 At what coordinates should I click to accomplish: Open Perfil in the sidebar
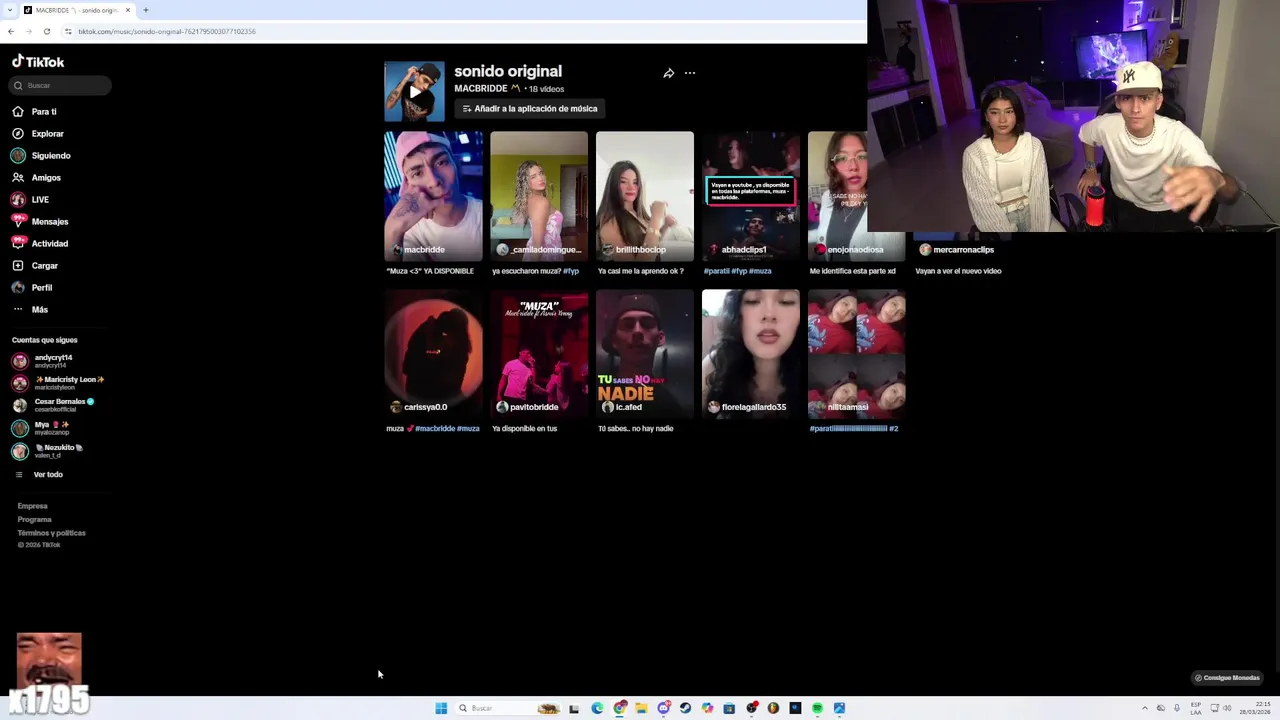pos(32,288)
